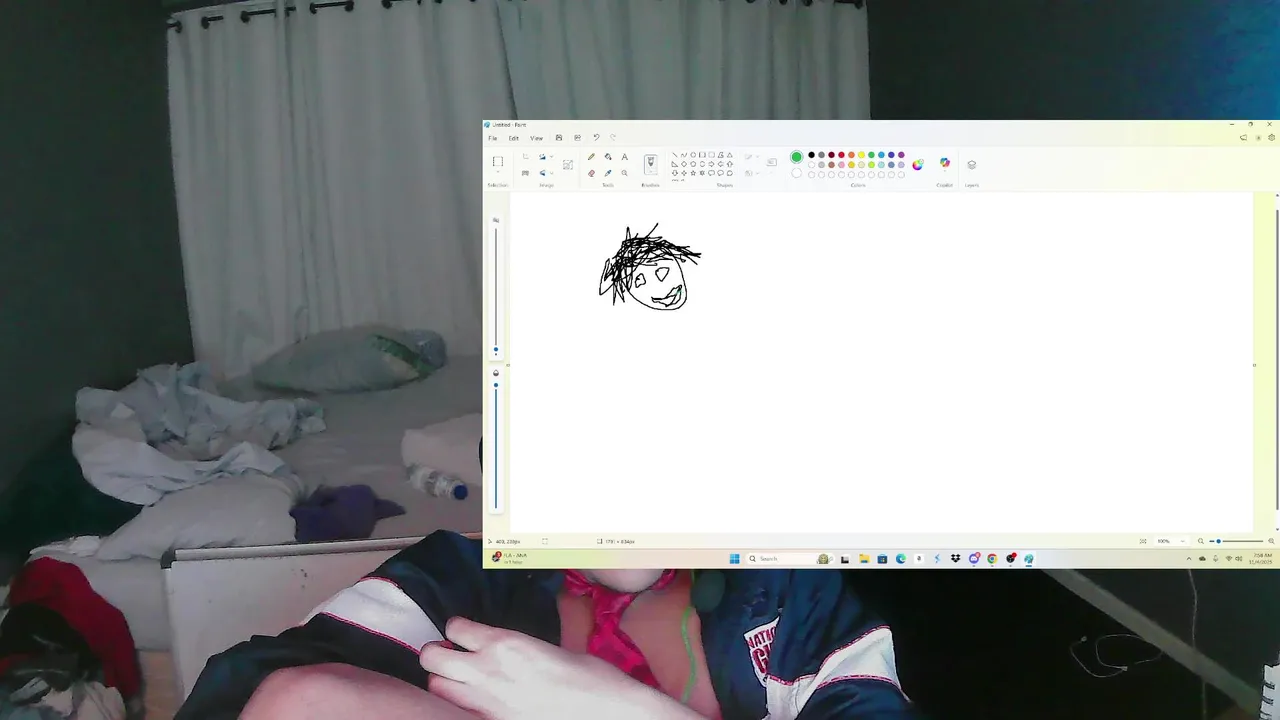Select the right arrow shape
Screen dimensions: 1280x720
[x=711, y=164]
